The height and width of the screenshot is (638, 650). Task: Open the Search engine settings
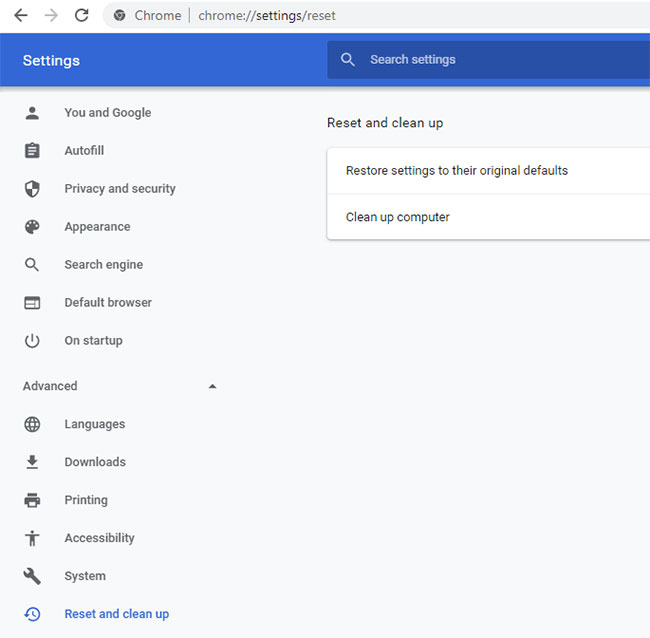[x=104, y=264]
